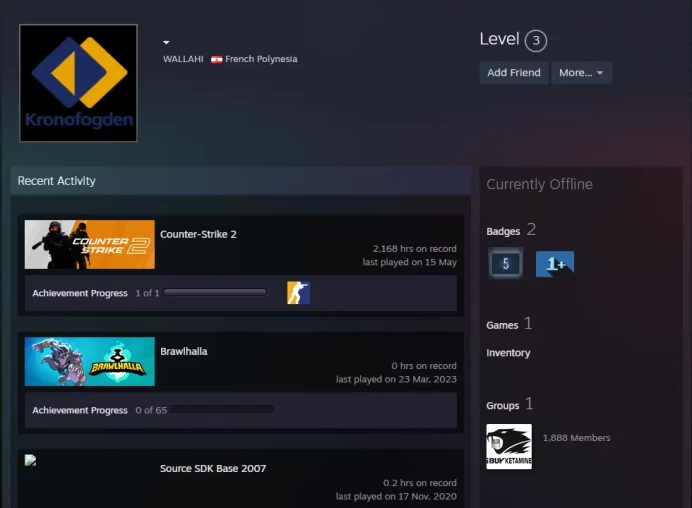Open the Brawlhalla game banner
This screenshot has height=508, width=692.
click(x=90, y=361)
